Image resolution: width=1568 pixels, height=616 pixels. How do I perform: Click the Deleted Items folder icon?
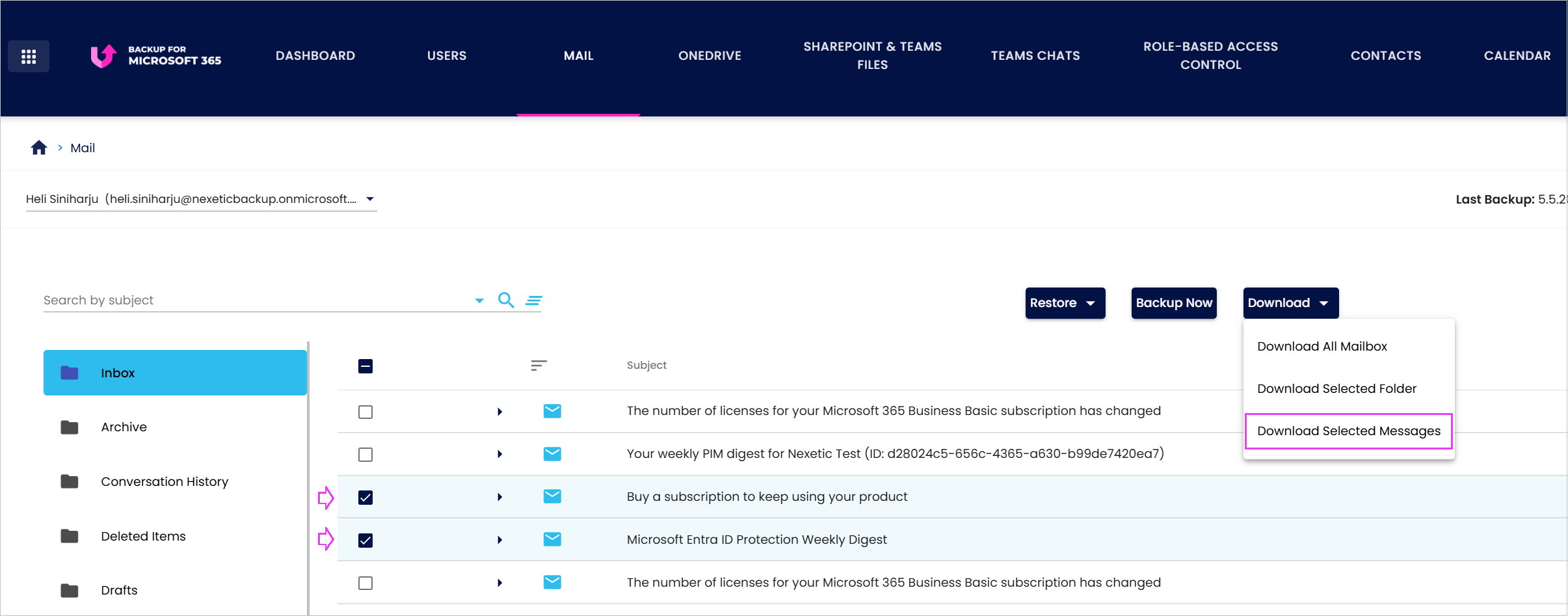click(70, 536)
